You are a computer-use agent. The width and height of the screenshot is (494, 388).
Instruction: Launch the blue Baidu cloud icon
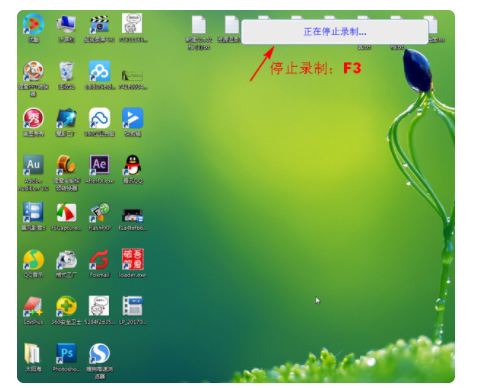[x=99, y=71]
